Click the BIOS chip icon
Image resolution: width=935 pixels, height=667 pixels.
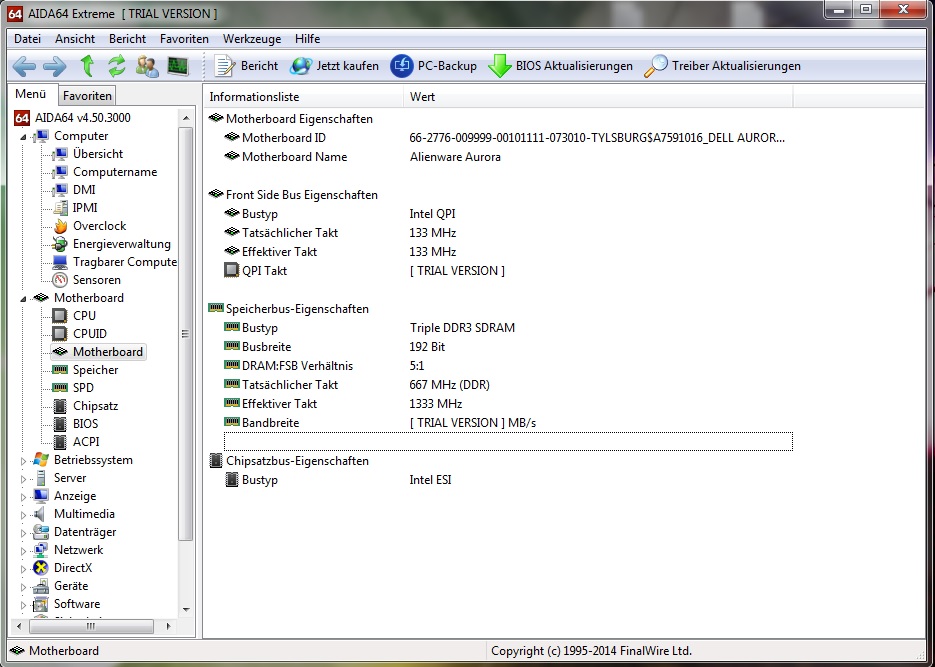[x=60, y=424]
